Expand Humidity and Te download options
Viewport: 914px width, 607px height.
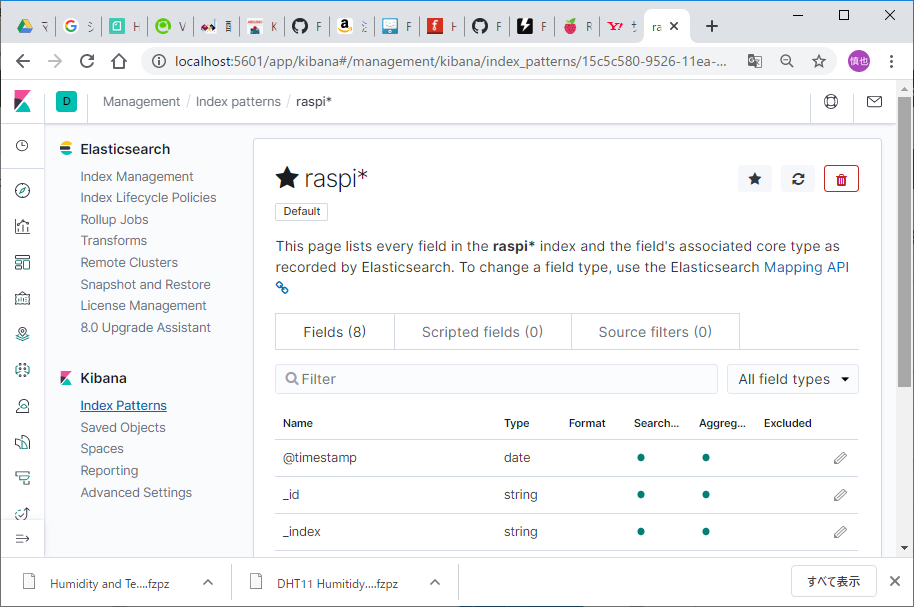pos(208,582)
